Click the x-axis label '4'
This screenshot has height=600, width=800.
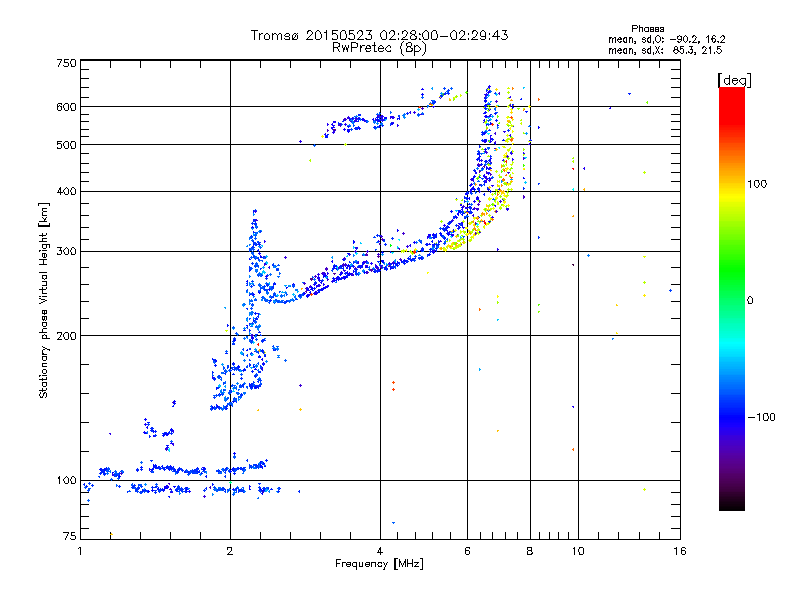point(380,551)
